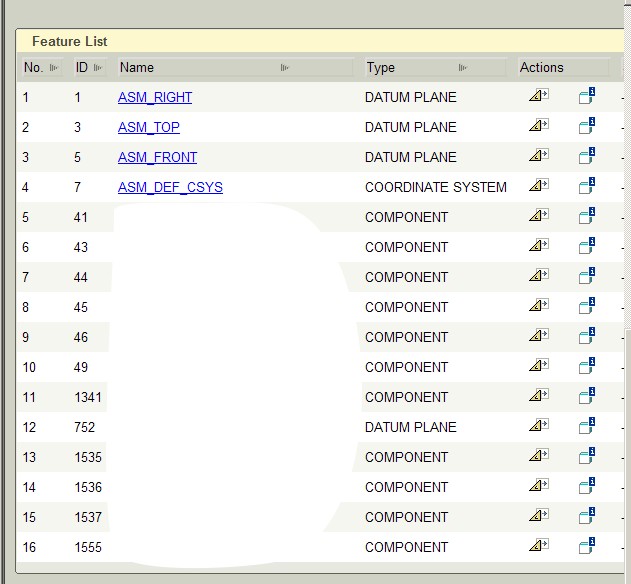Show feature info for component ID 49

click(587, 366)
